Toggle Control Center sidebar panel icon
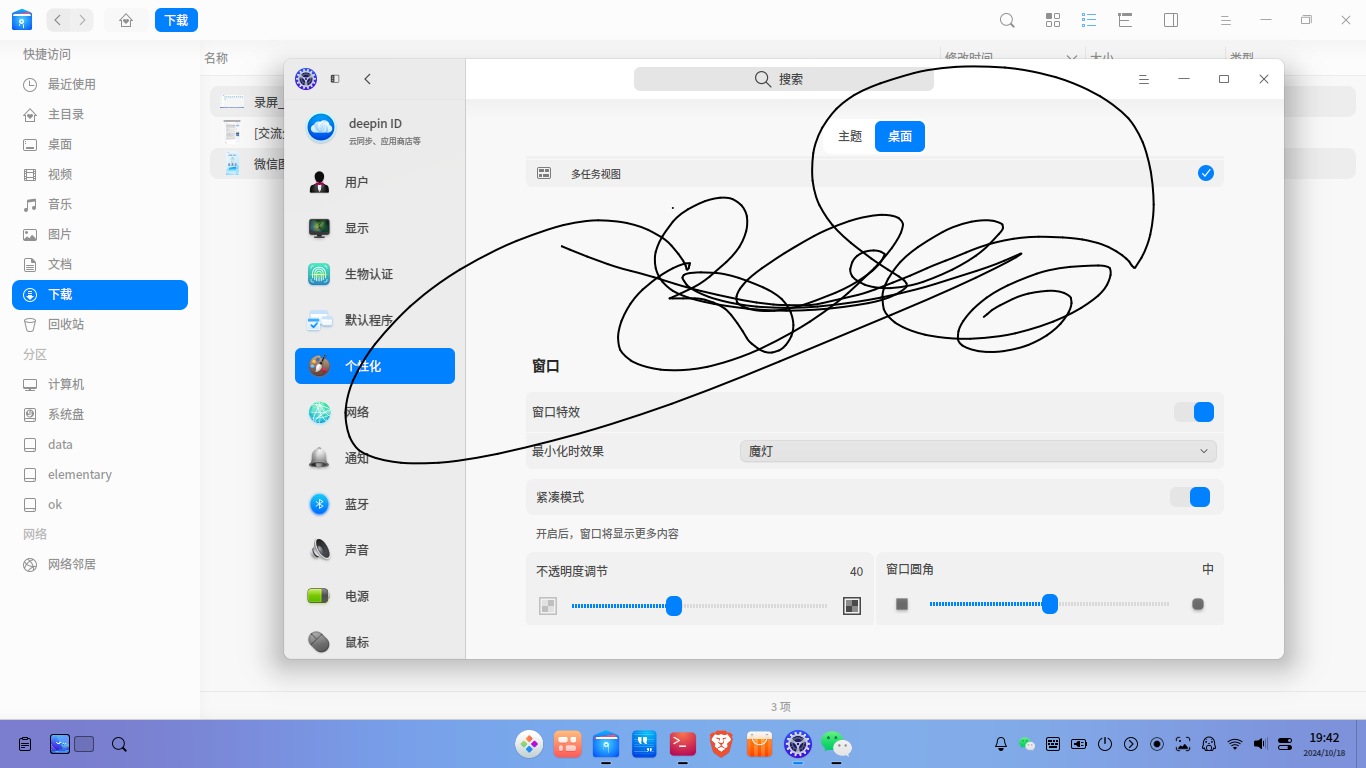 [335, 79]
